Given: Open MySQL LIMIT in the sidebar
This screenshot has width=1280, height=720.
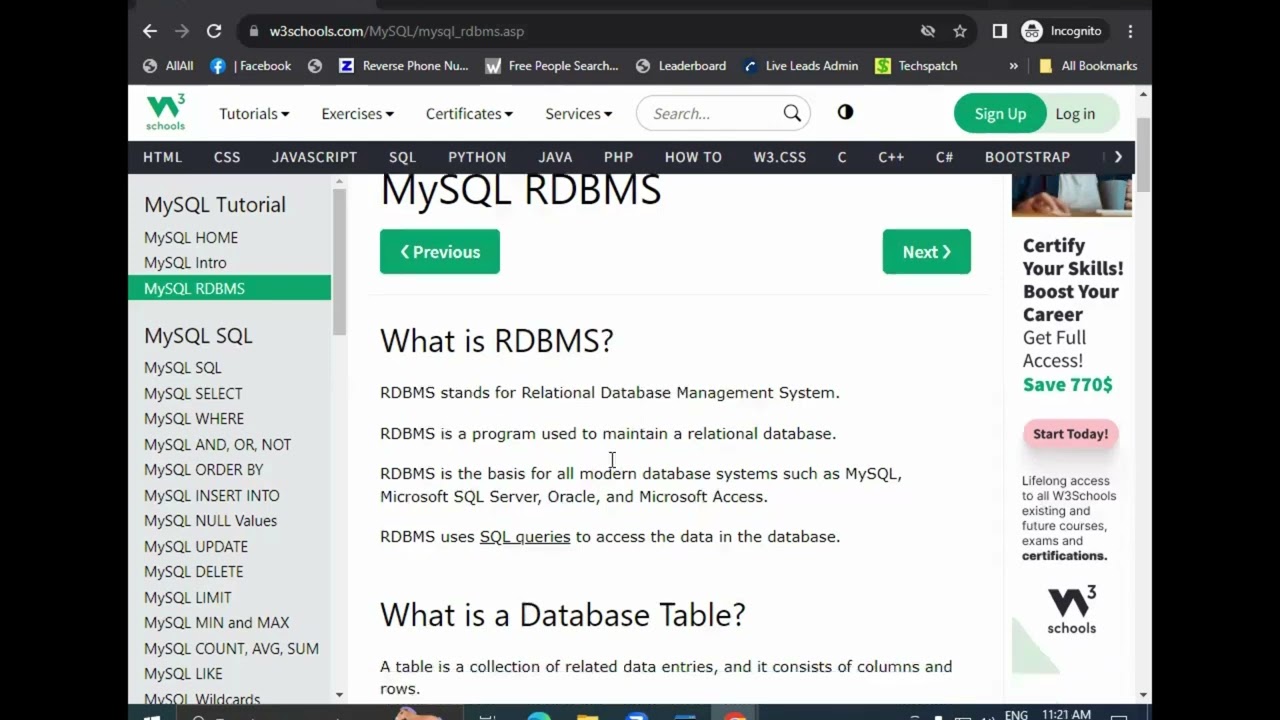Looking at the screenshot, I should [x=187, y=598].
